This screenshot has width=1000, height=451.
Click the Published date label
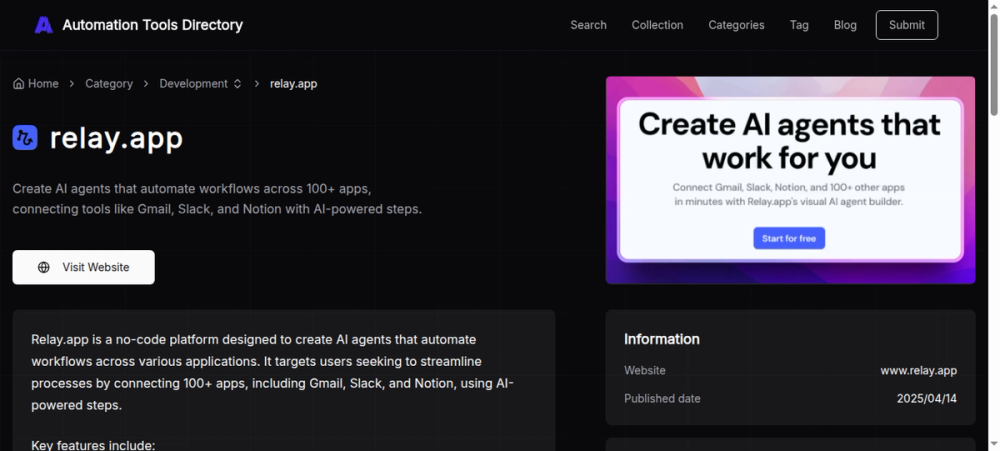coord(662,399)
